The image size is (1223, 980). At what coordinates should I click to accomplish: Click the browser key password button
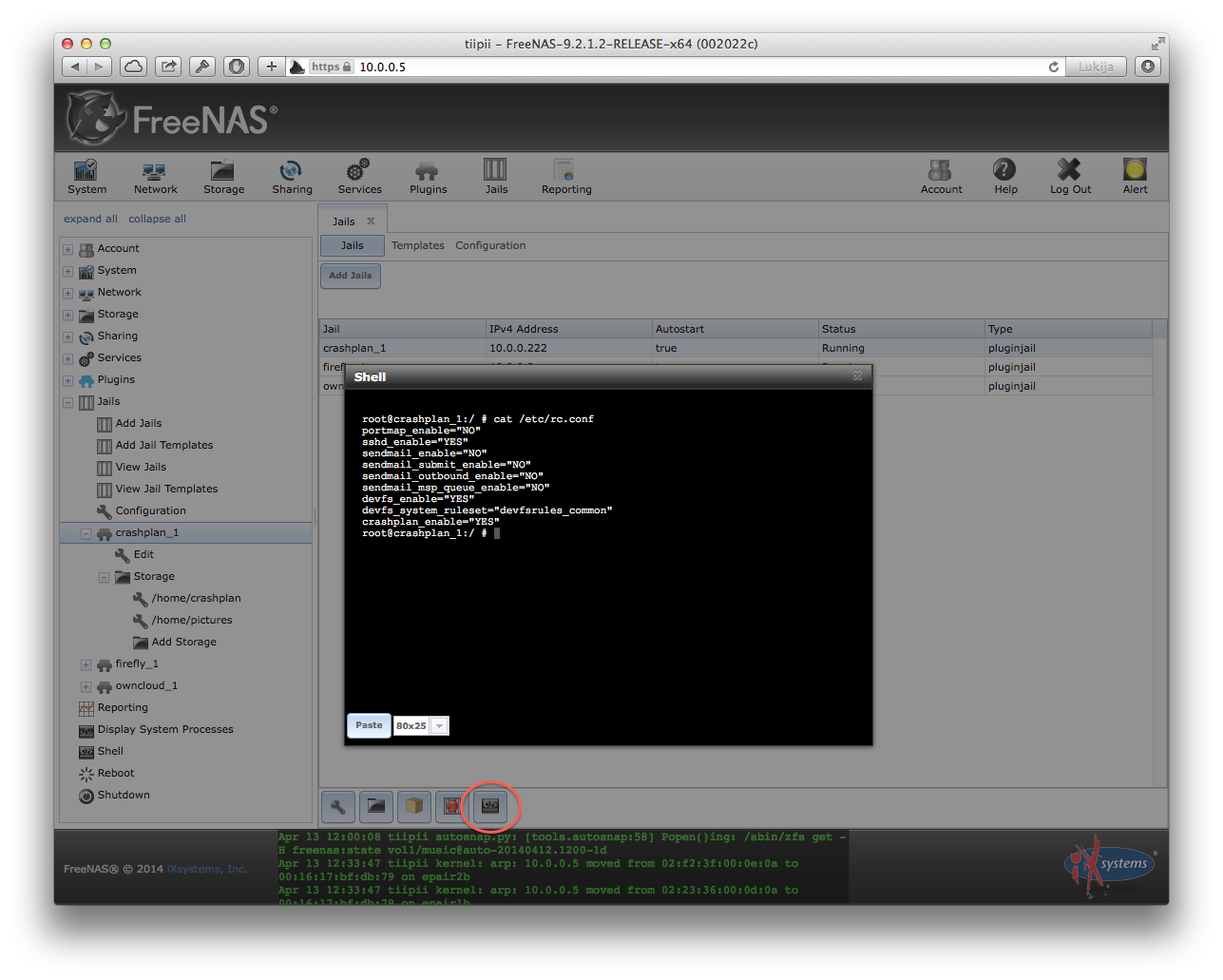pyautogui.click(x=202, y=67)
